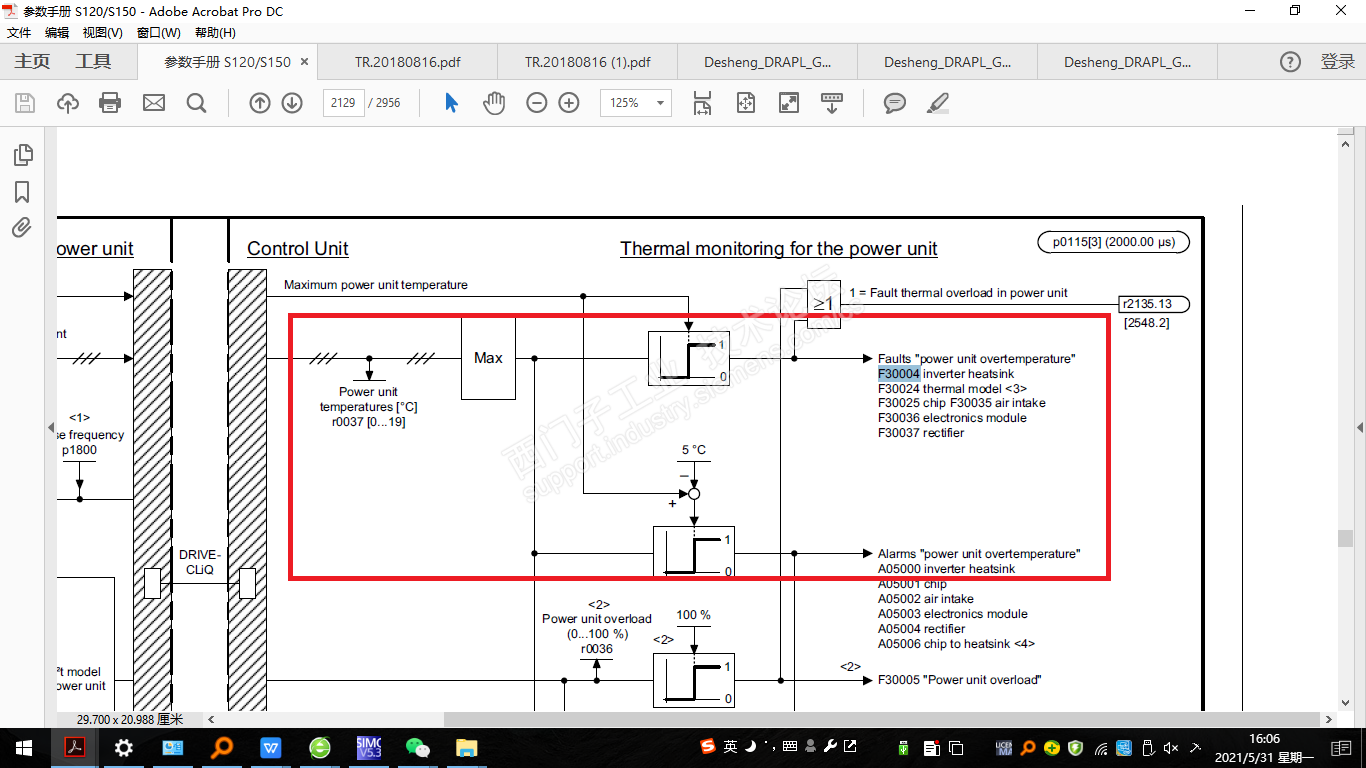Click the 登录 sign-in button

[x=1337, y=62]
